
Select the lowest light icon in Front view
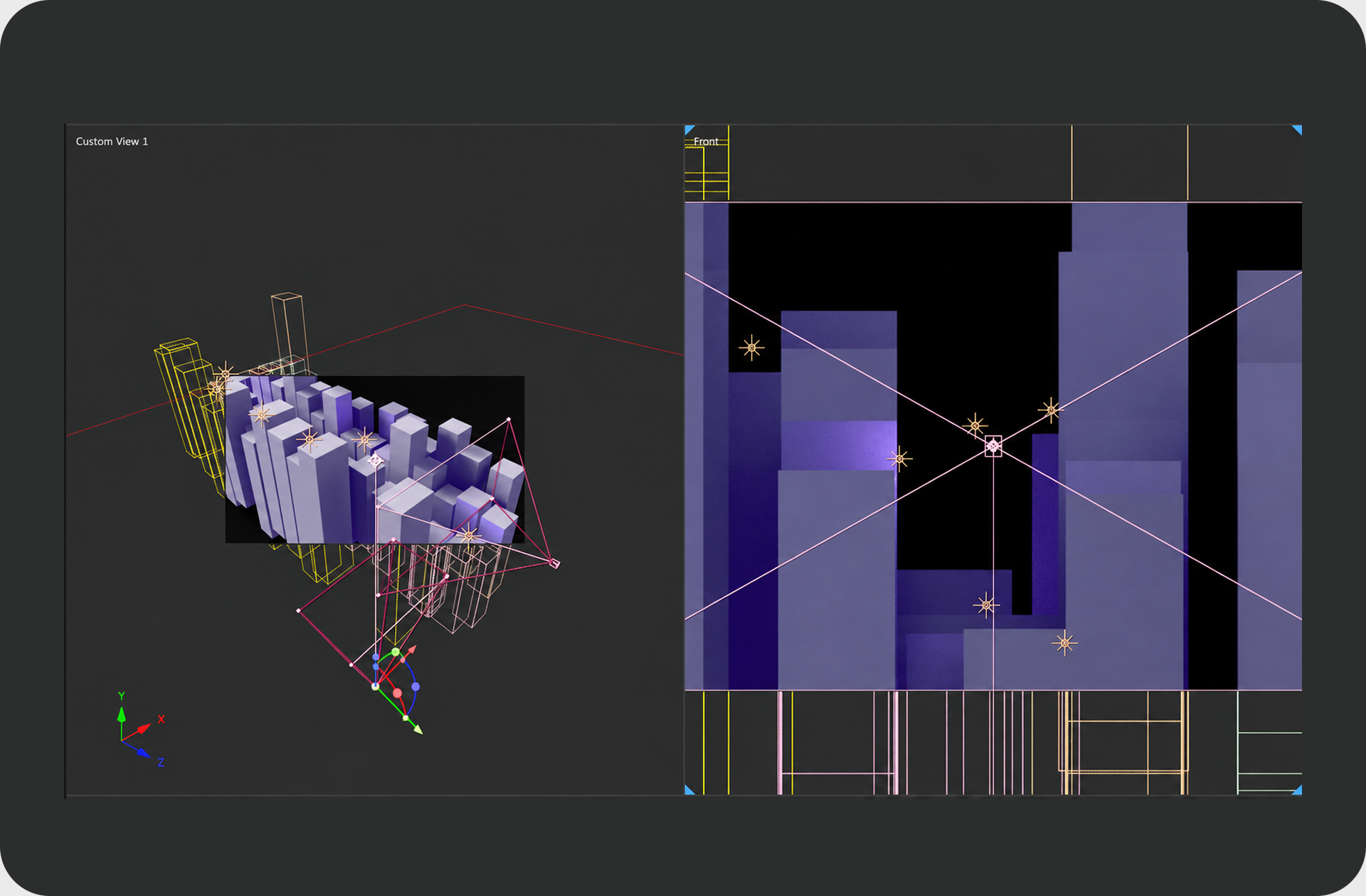tap(1064, 644)
